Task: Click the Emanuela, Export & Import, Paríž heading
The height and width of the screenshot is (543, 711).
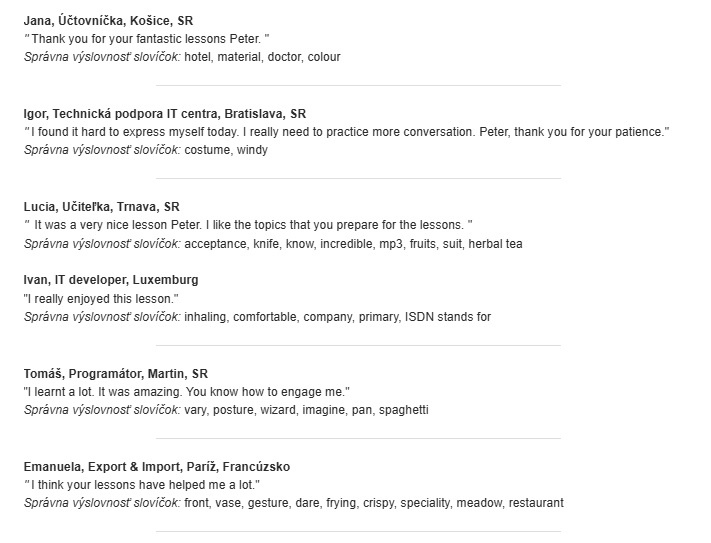Action: [157, 467]
